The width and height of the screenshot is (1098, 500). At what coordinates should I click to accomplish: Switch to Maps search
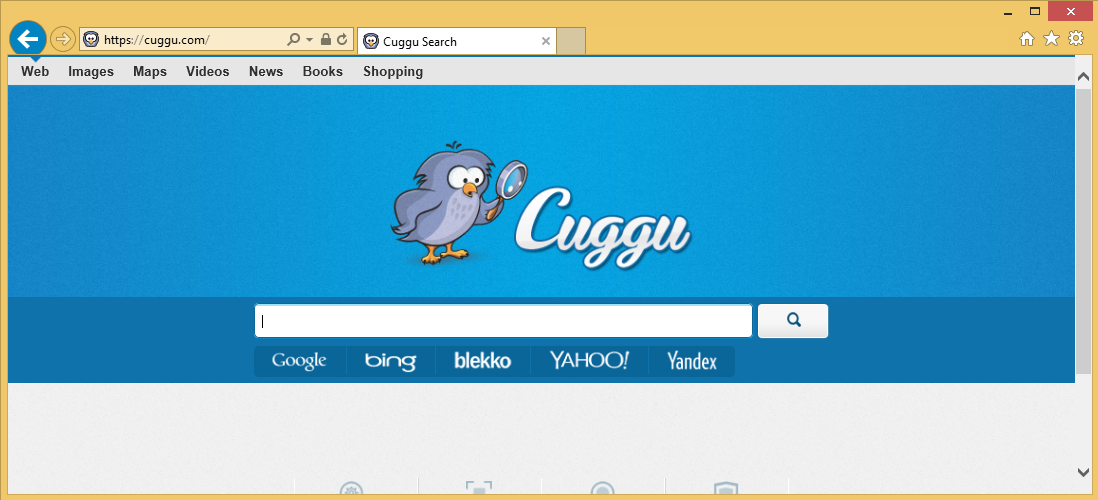[x=150, y=71]
